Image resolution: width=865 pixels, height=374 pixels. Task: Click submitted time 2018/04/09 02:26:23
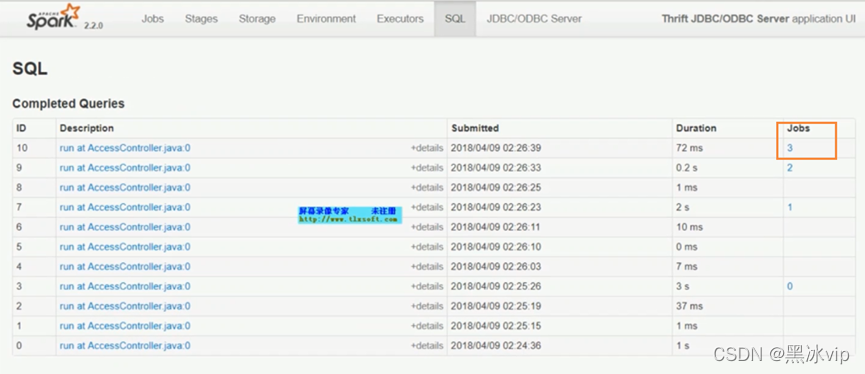(x=496, y=207)
